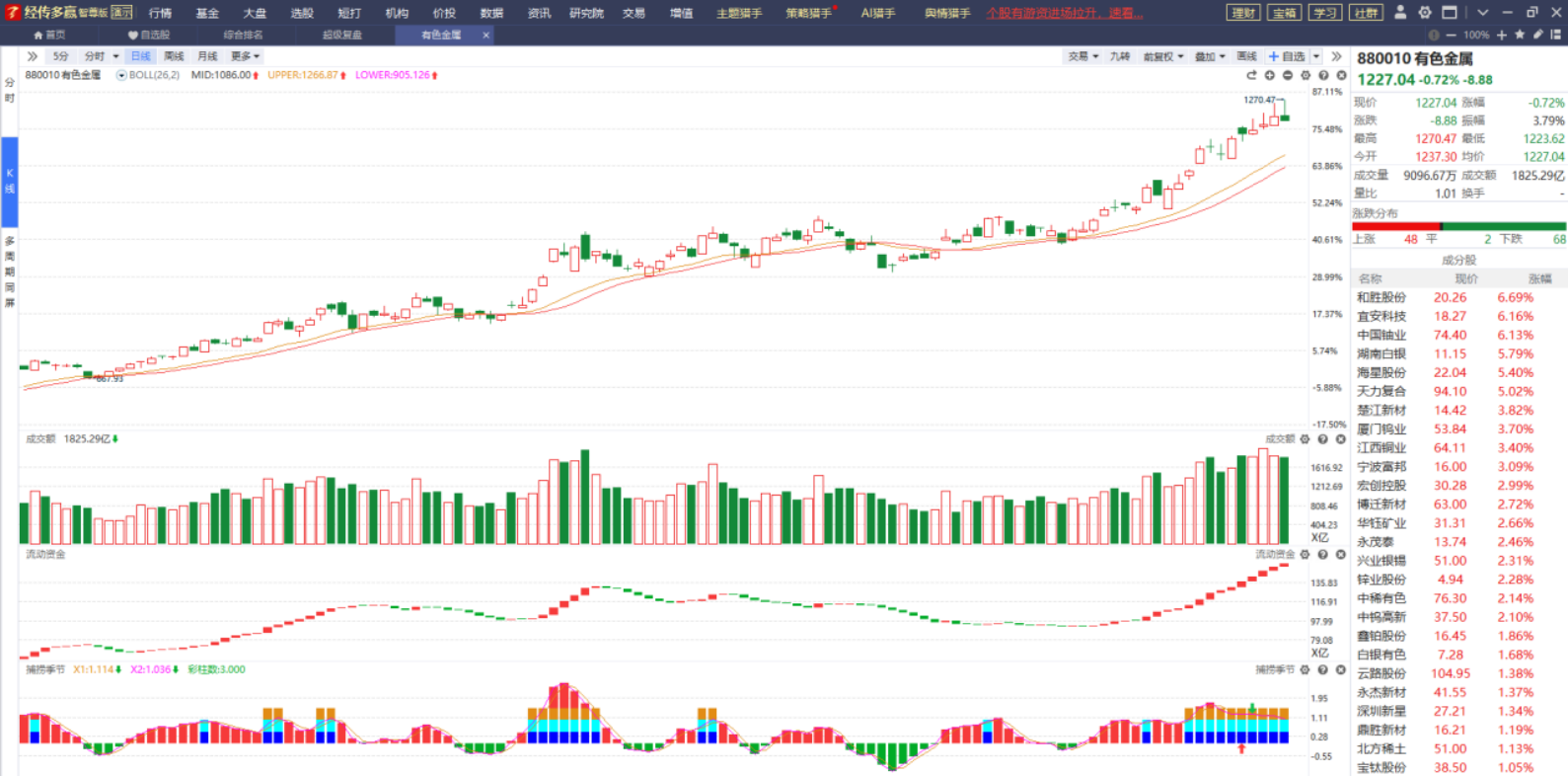
Task: Close the 流动资金 indicator panel
Action: point(1340,555)
